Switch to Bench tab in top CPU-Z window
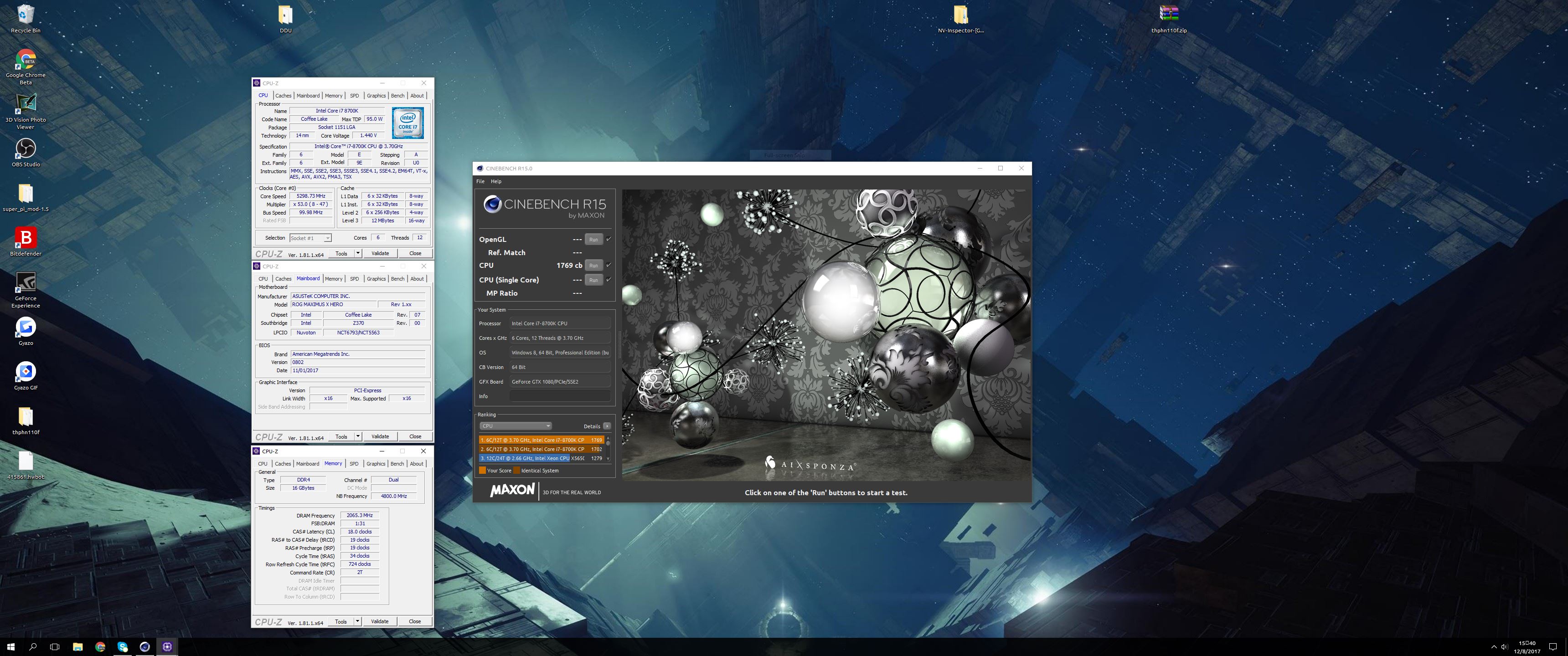Viewport: 1568px width, 656px height. coord(397,96)
